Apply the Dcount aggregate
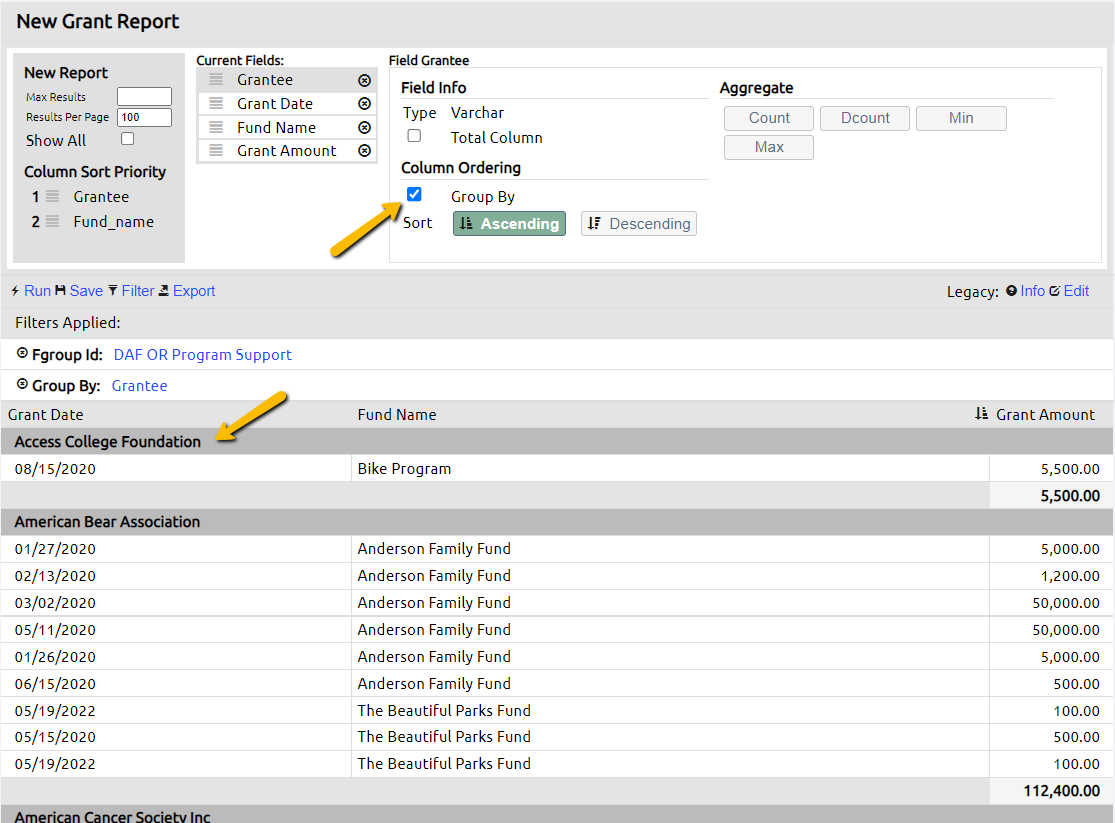This screenshot has width=1115, height=823. (x=865, y=118)
